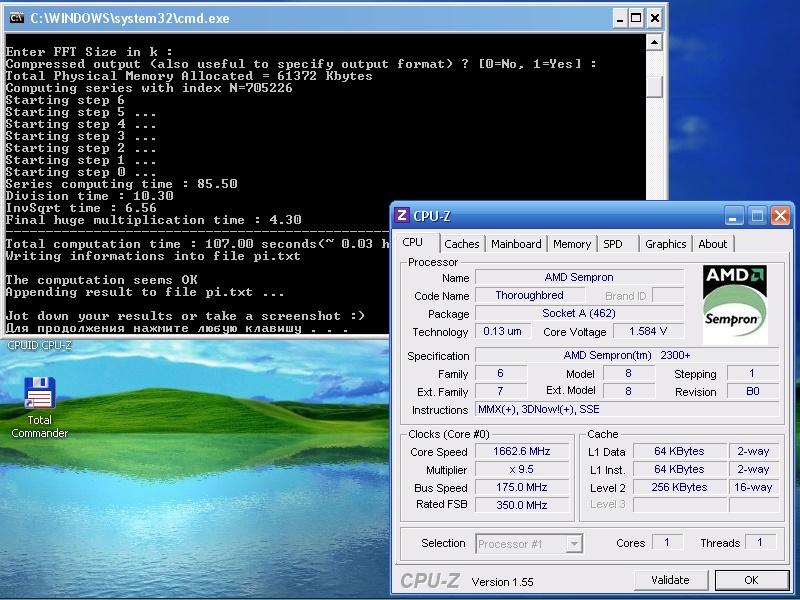Close the cmd.exe window

pyautogui.click(x=655, y=19)
